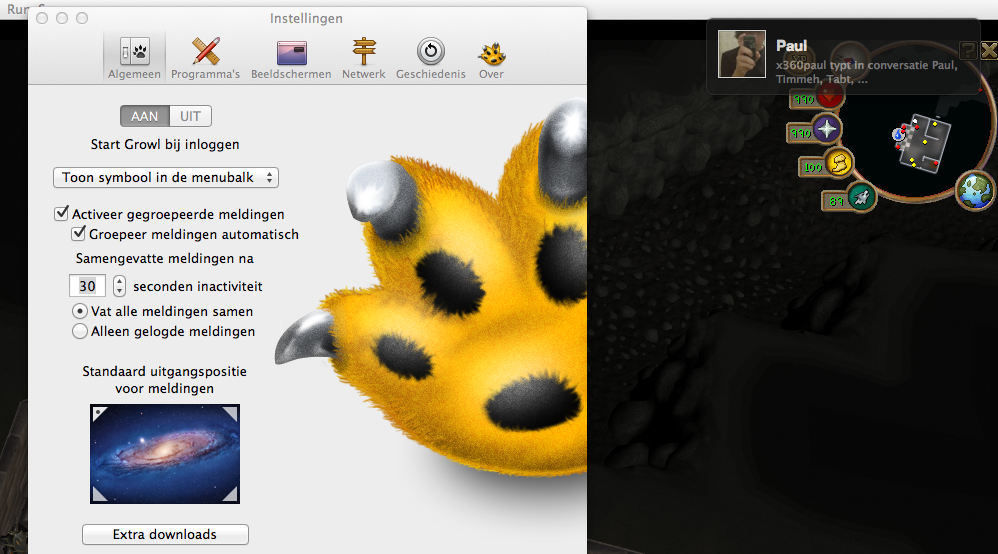This screenshot has height=554, width=998.
Task: Click the red hitpoints orb in game
Action: [x=830, y=97]
